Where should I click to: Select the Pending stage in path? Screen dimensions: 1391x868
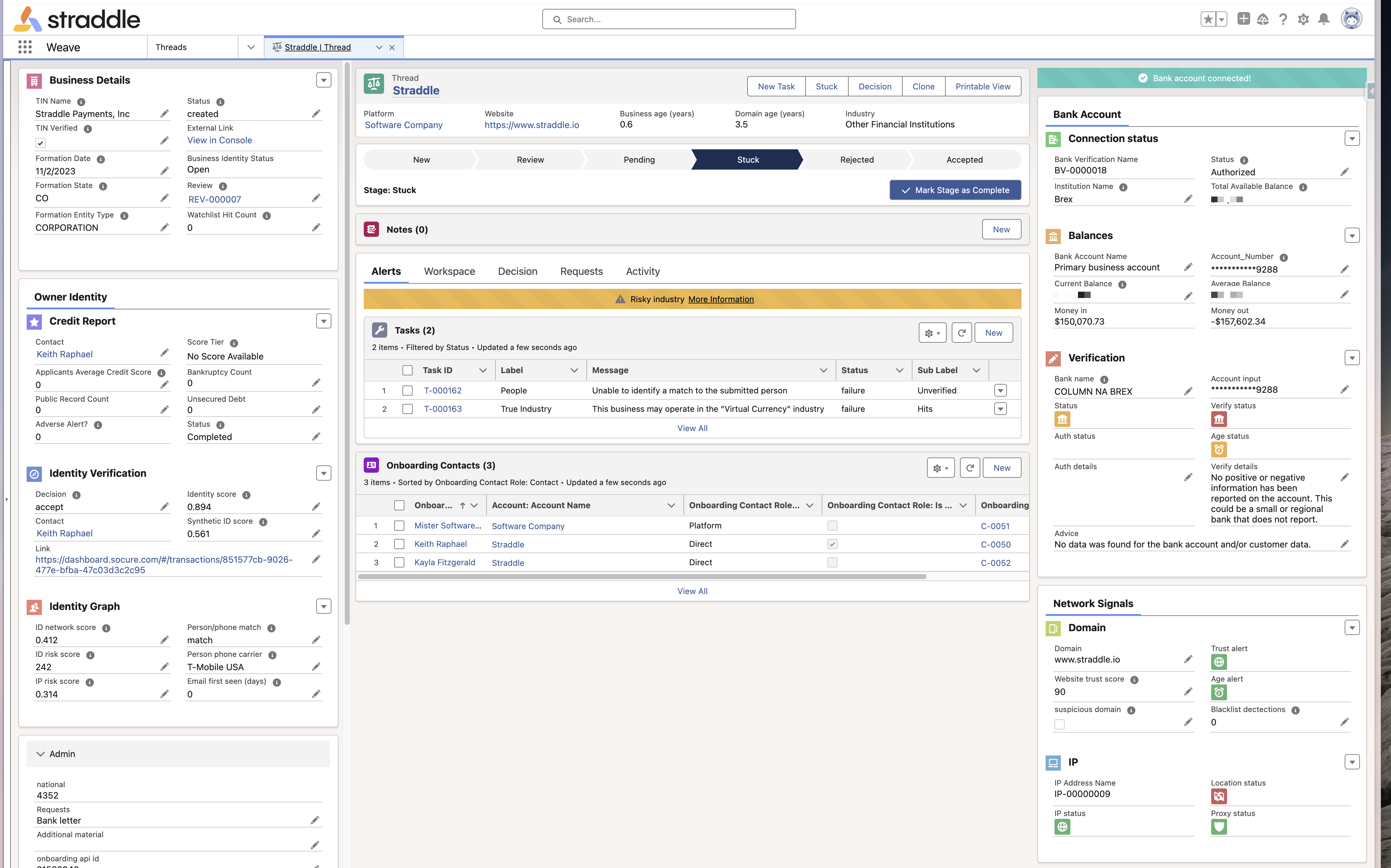[639, 160]
